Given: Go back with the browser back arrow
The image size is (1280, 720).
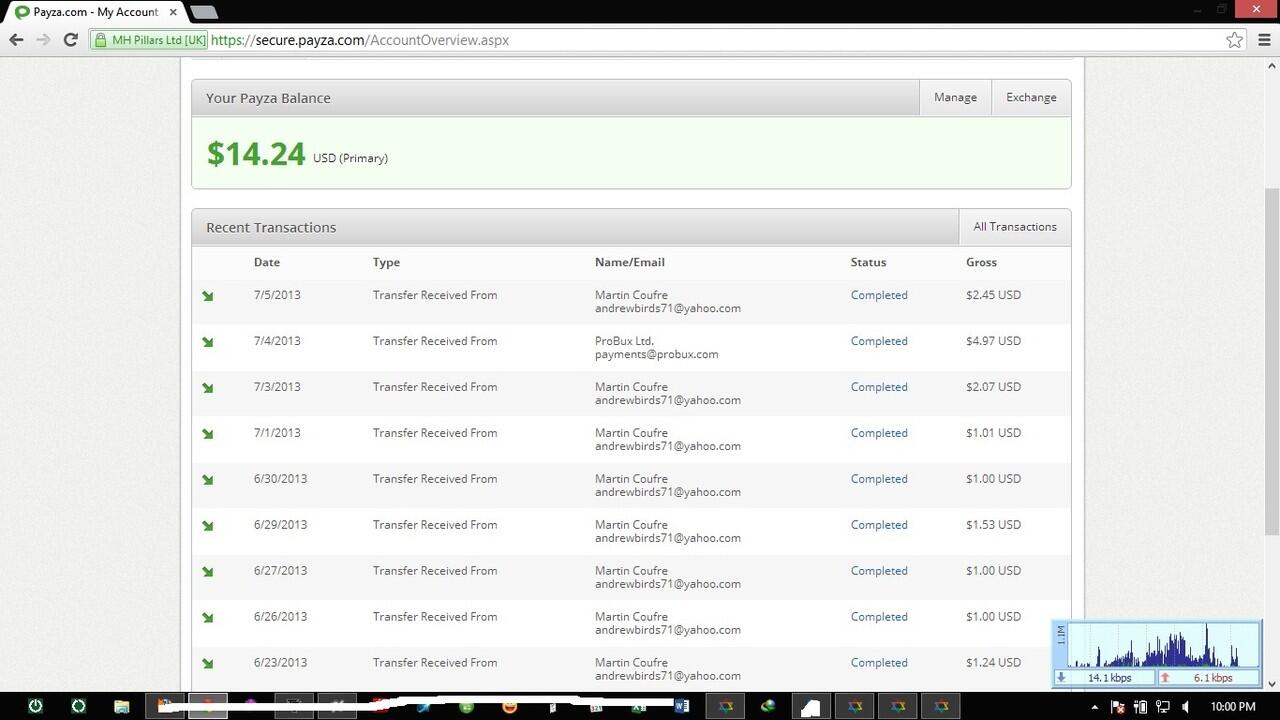Looking at the screenshot, I should (16, 40).
